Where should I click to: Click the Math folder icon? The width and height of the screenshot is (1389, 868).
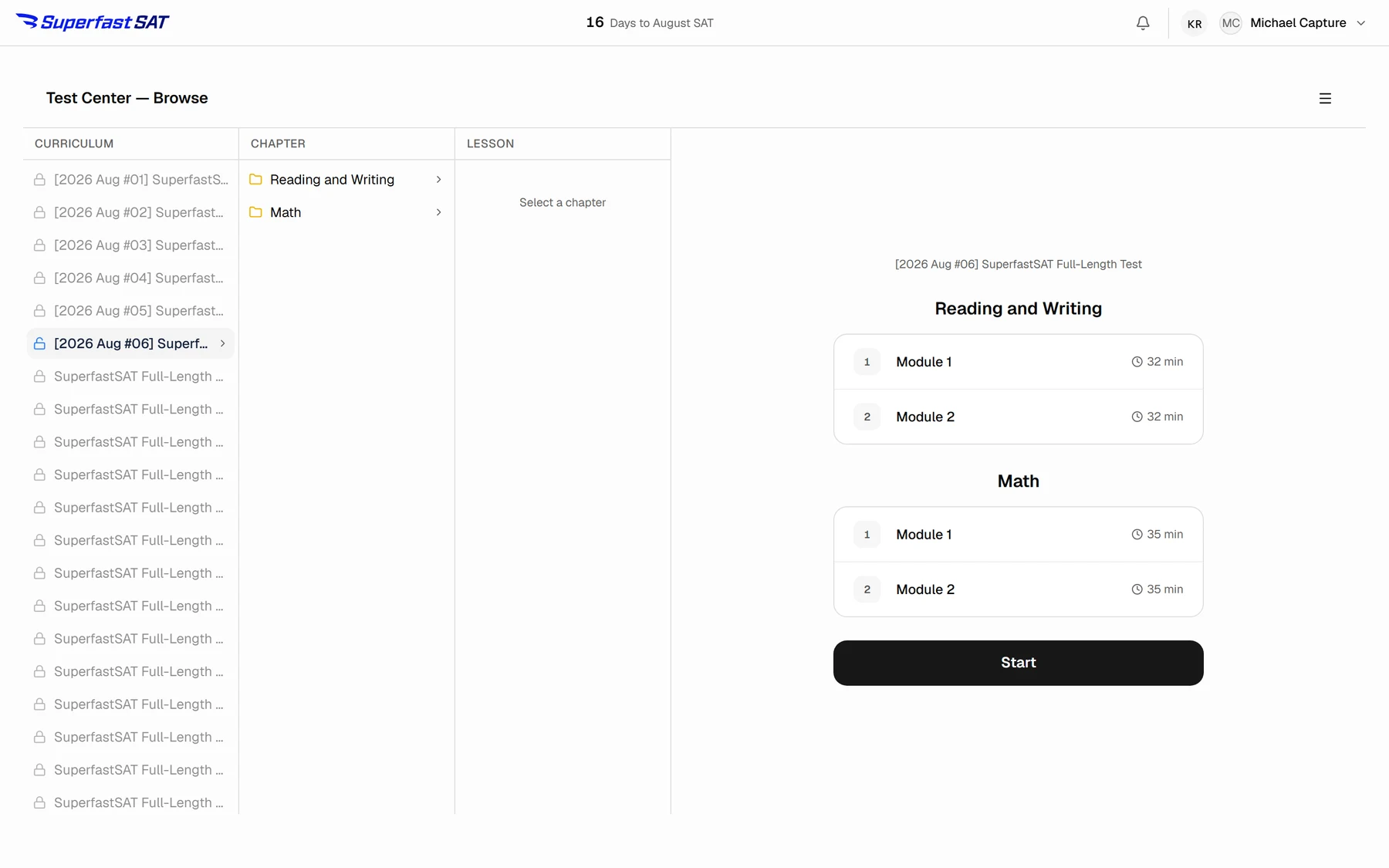pyautogui.click(x=255, y=212)
